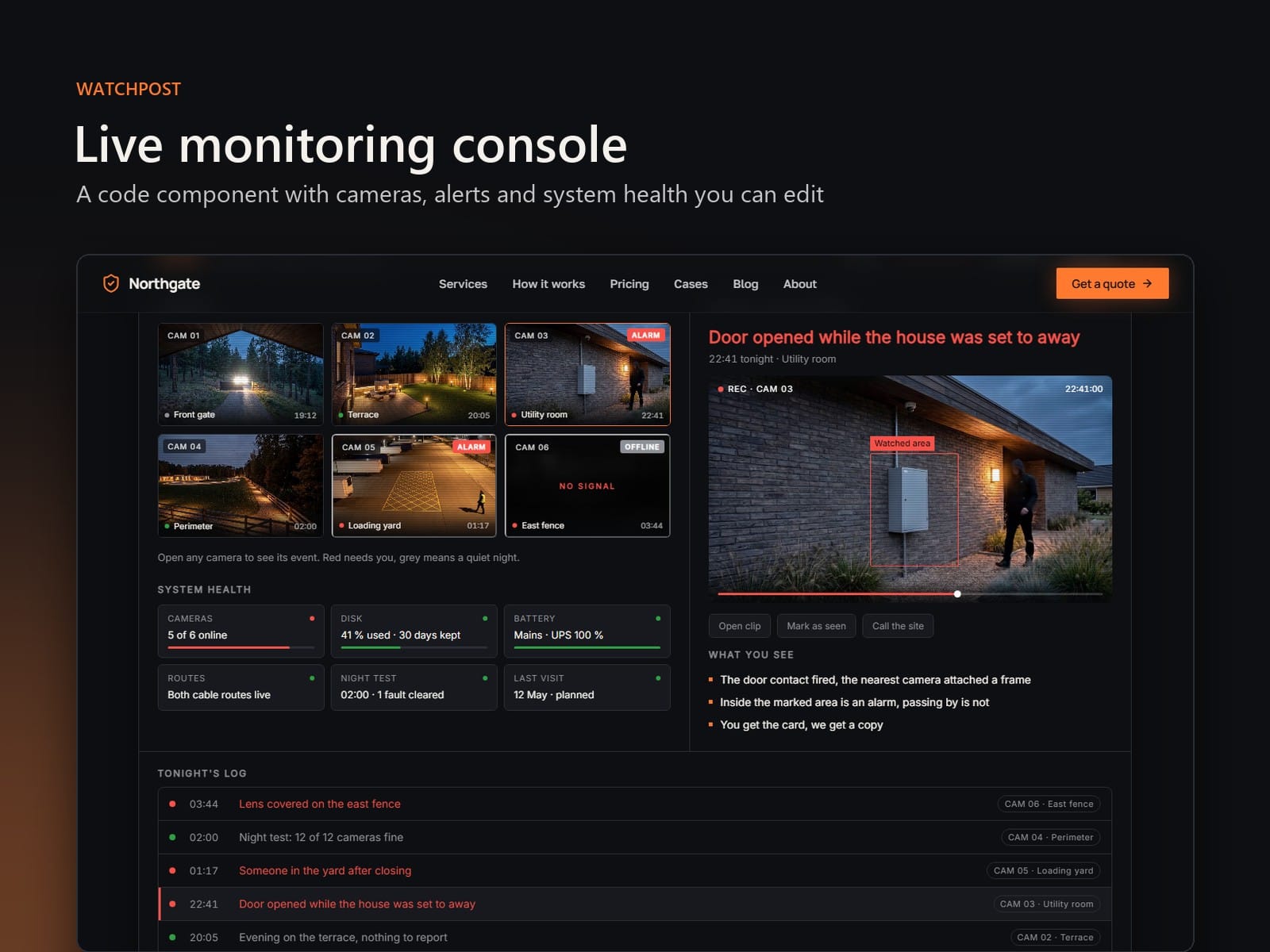
Task: Click the 'Live monitoring console' title
Action: coord(351,145)
